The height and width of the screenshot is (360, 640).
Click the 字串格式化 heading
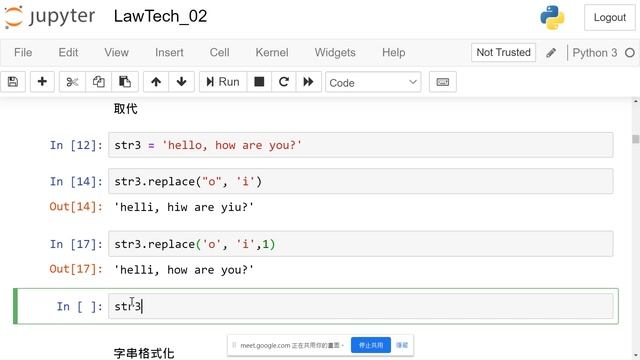pyautogui.click(x=144, y=353)
